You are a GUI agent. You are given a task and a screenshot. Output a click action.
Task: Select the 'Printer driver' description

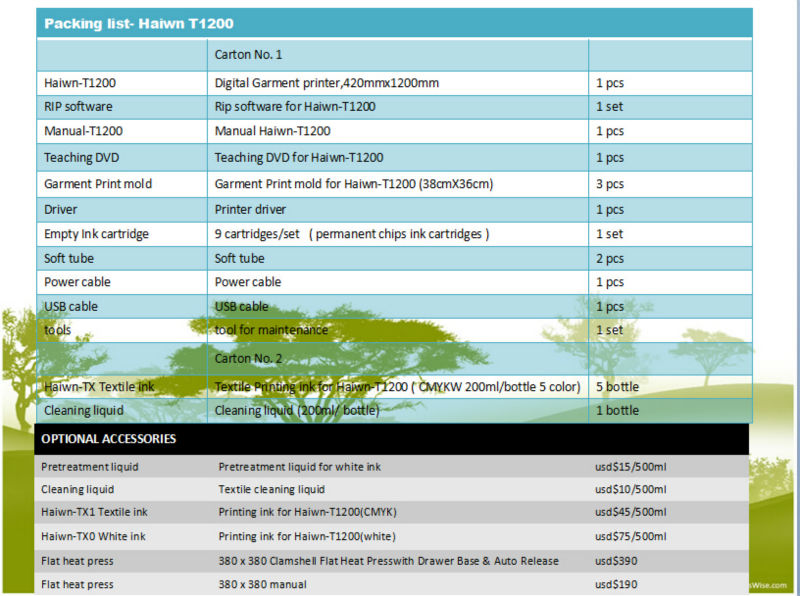[x=250, y=209]
